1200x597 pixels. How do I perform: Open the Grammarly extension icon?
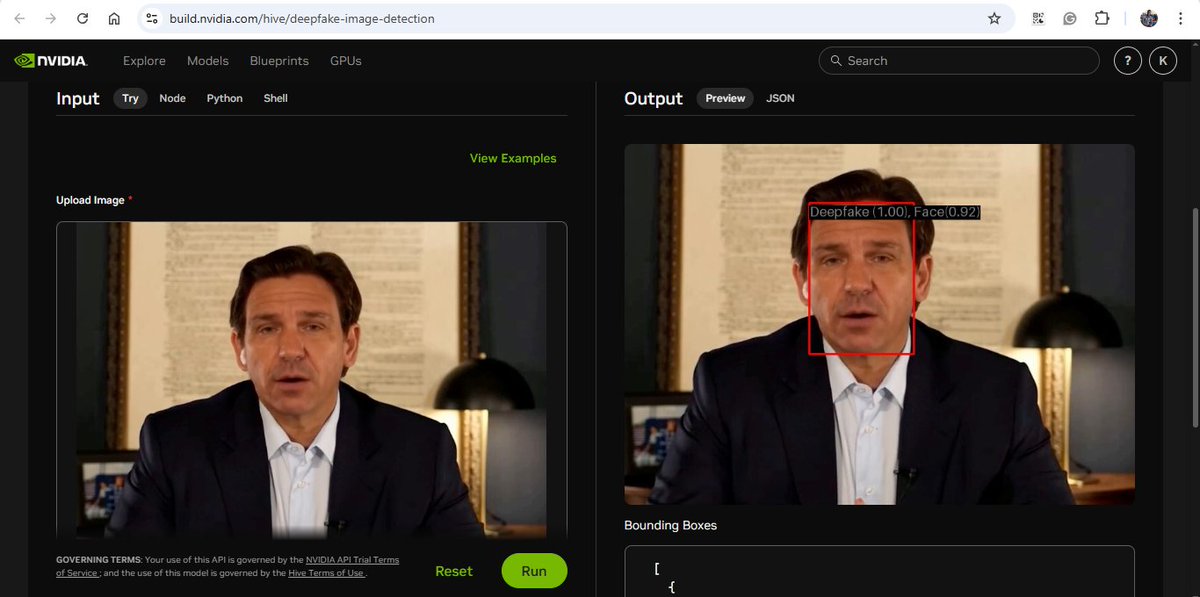(1070, 18)
